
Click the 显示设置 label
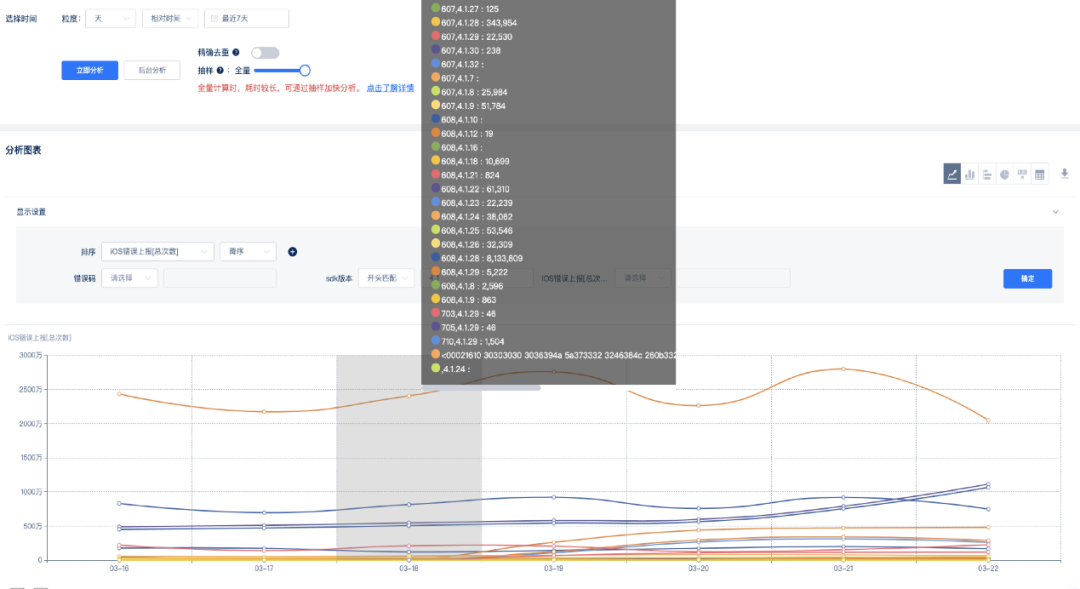click(x=31, y=212)
